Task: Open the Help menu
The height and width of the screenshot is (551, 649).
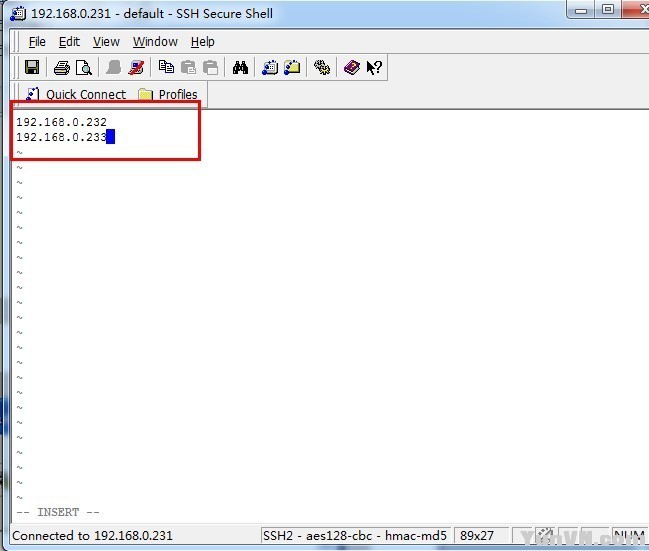Action: 203,42
